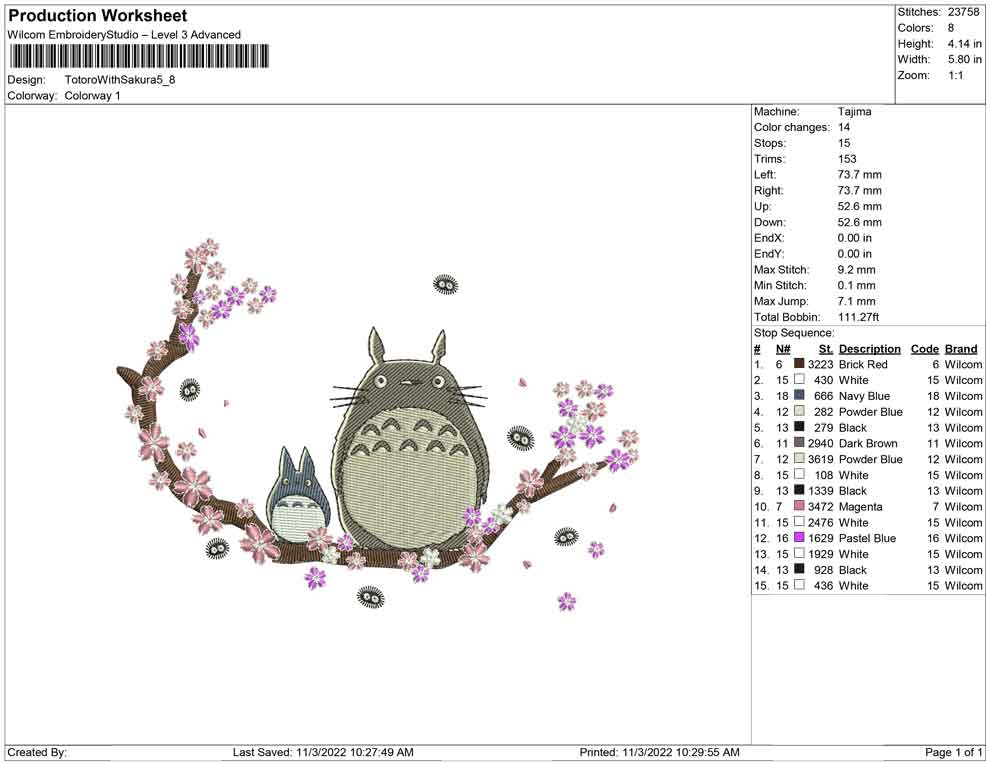Click stitch count 2940 for Dark Brown
990x762 pixels.
pyautogui.click(x=821, y=443)
